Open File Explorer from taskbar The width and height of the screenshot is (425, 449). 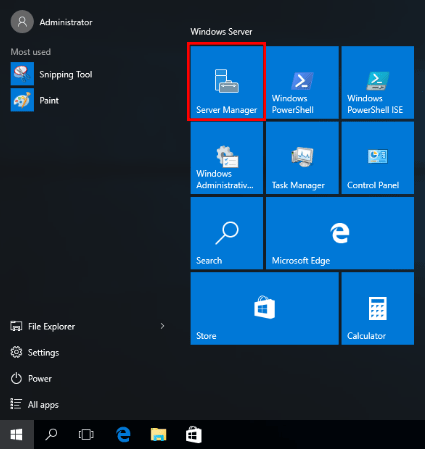click(158, 435)
